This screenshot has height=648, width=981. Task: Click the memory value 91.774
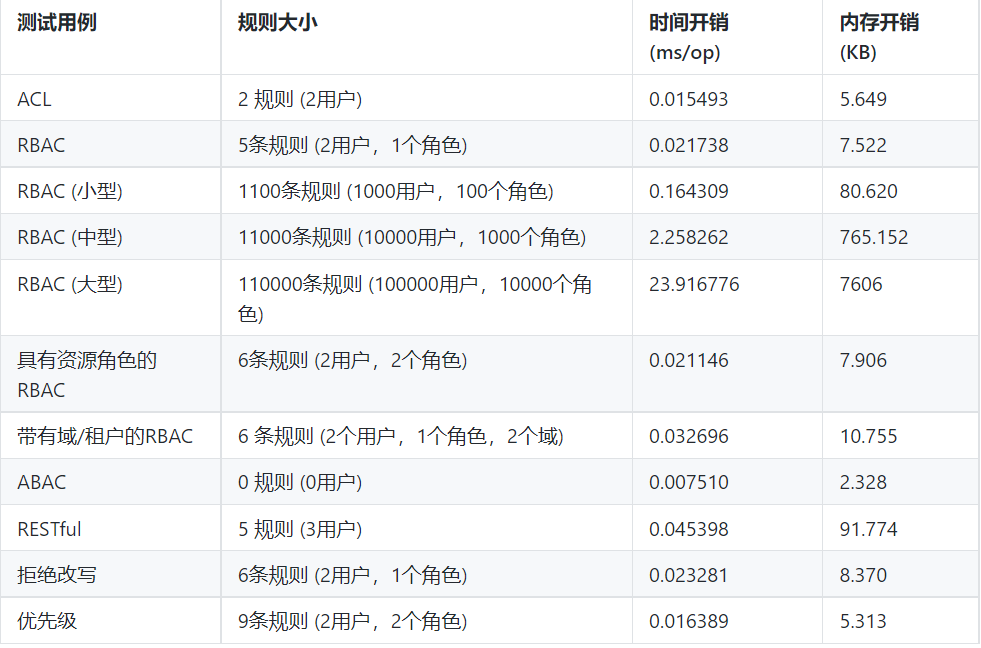(x=868, y=529)
